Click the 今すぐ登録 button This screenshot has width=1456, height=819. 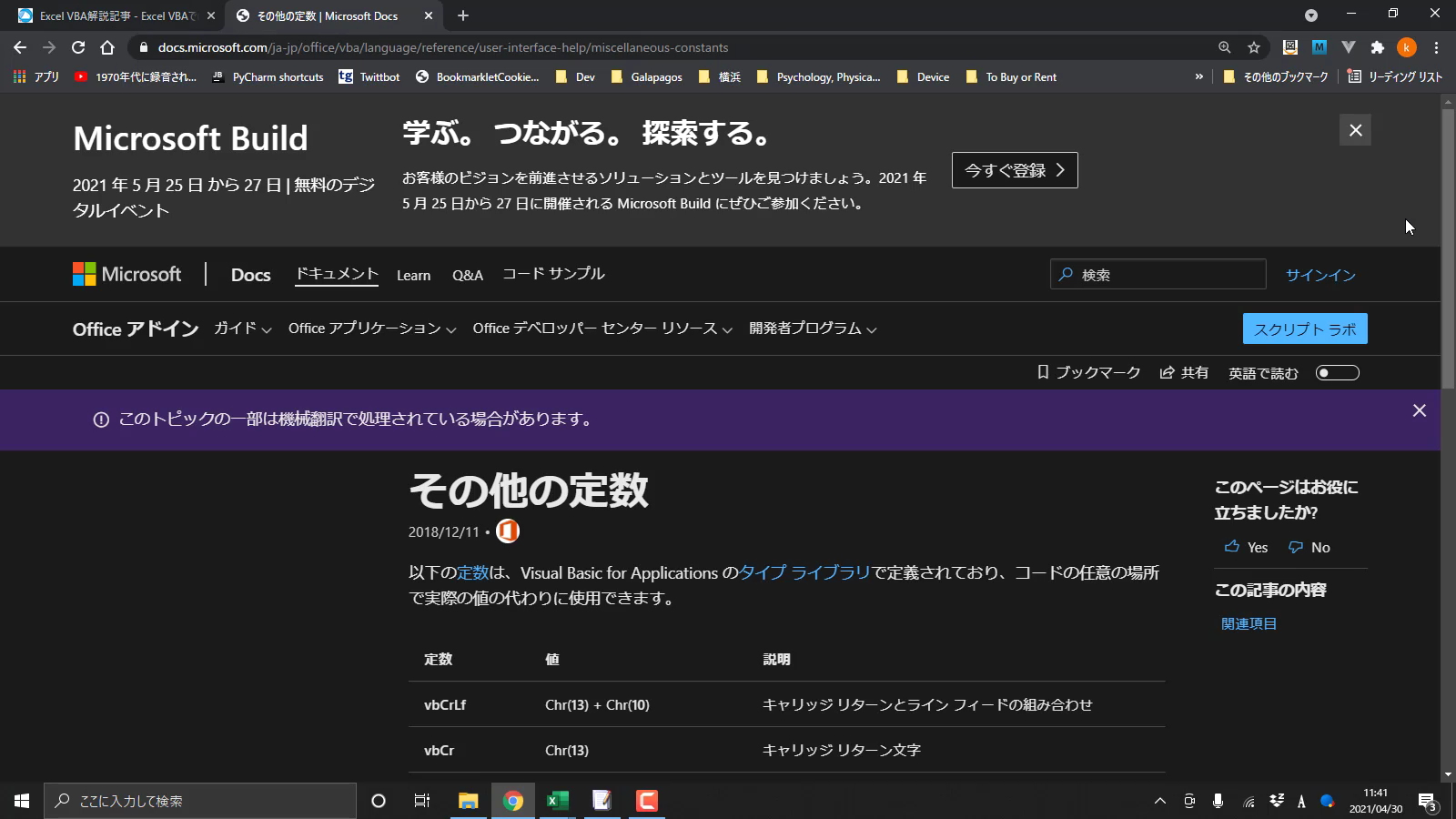[x=1015, y=170]
